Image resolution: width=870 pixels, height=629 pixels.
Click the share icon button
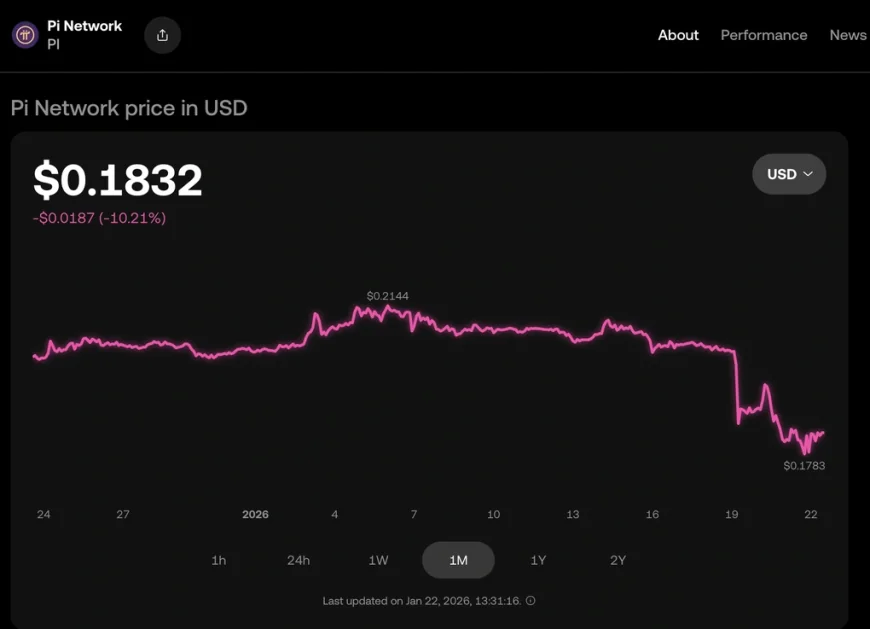pos(163,35)
